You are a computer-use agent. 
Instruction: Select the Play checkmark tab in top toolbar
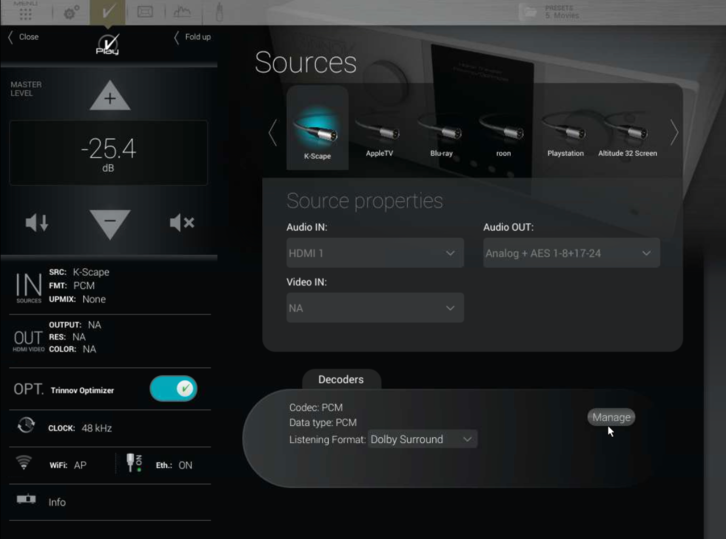pyautogui.click(x=107, y=12)
